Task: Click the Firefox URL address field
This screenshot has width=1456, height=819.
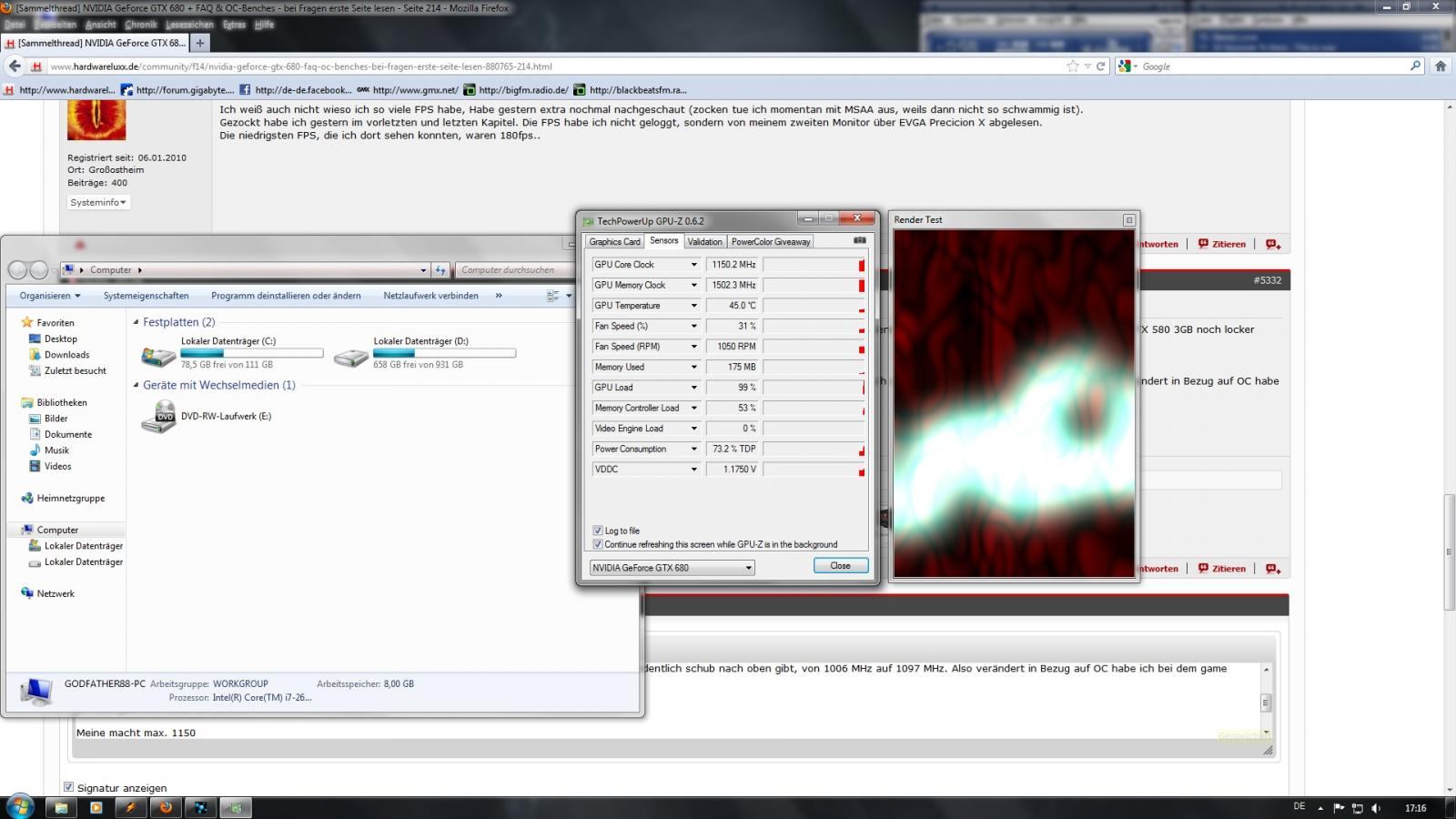Action: tap(555, 66)
